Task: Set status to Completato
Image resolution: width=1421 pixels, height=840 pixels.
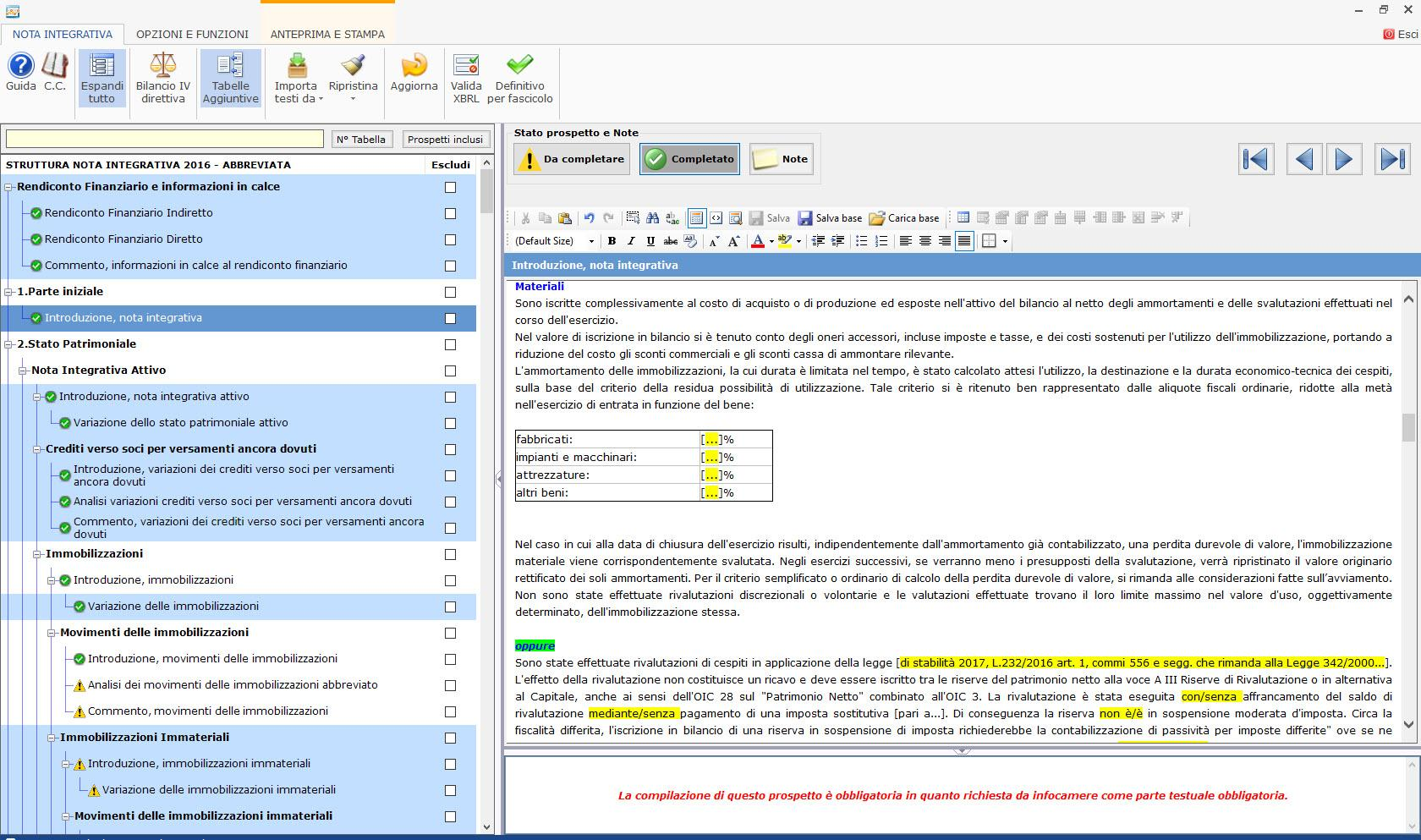Action: 689,159
